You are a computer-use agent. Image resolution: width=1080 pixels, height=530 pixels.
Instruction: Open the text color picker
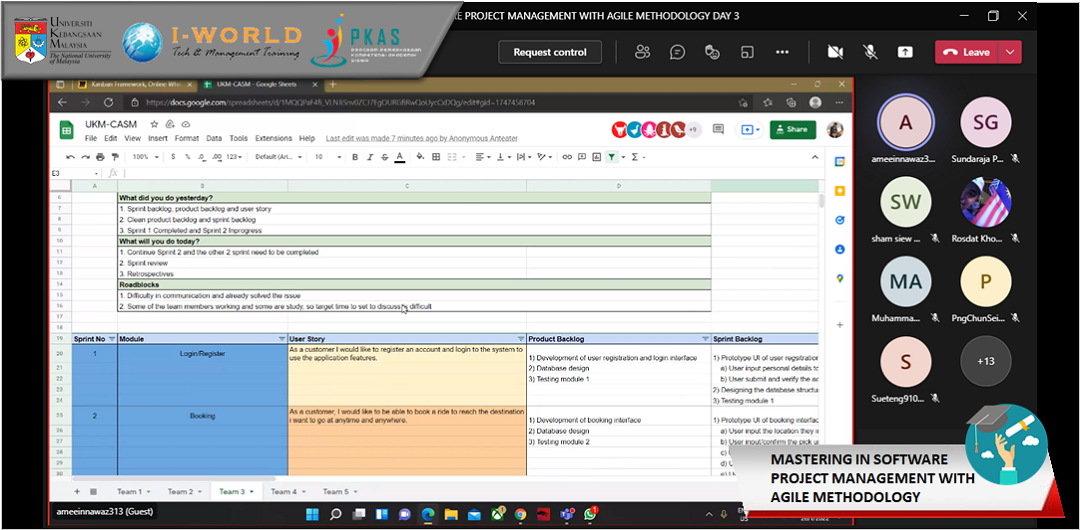point(399,157)
